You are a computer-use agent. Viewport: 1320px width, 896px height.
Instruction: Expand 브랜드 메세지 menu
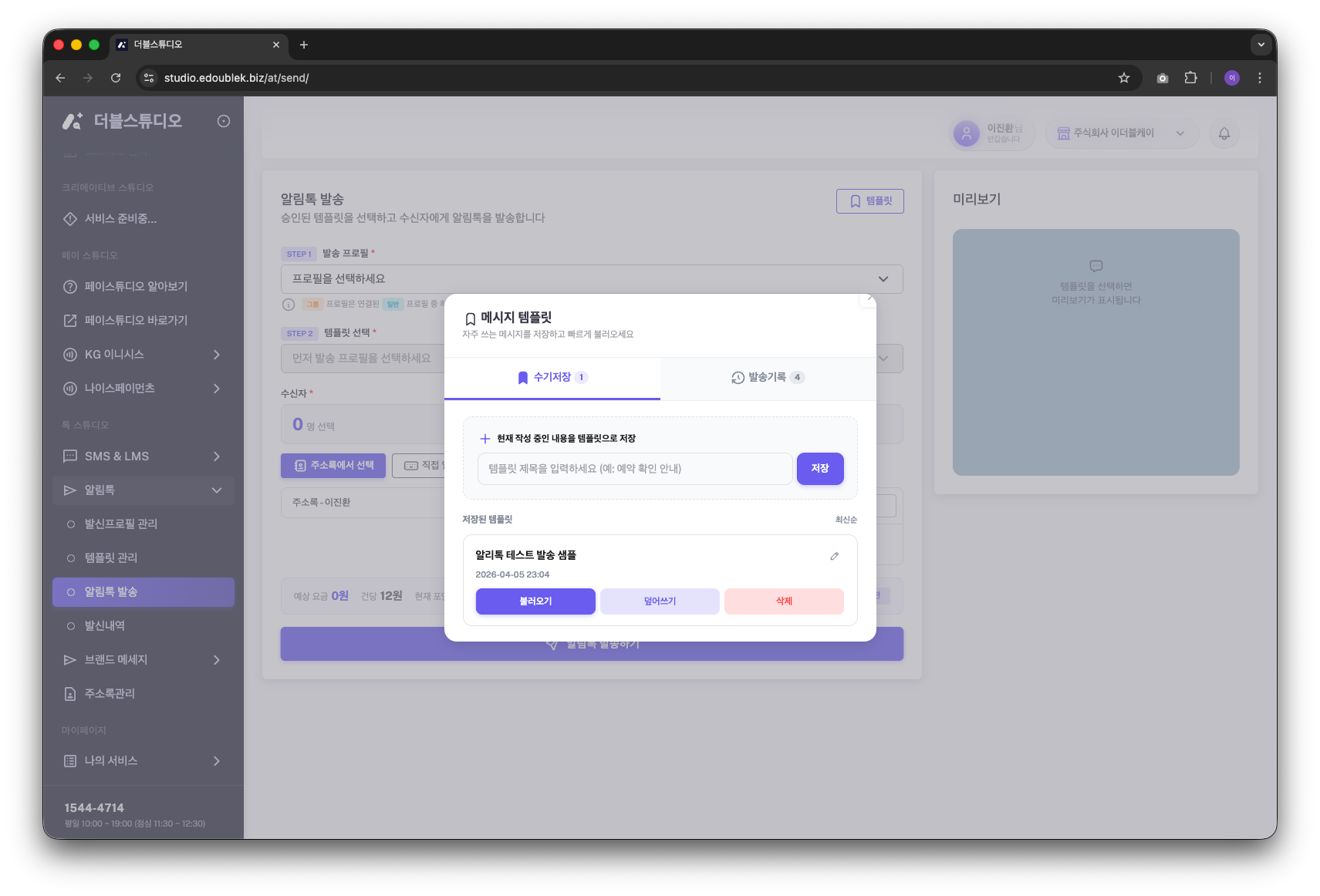click(143, 660)
